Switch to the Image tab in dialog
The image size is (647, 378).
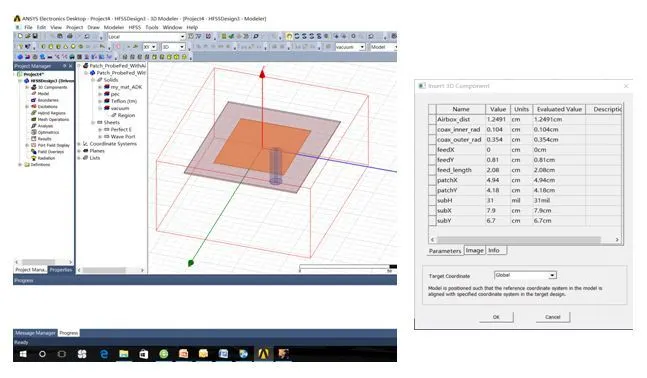(x=475, y=250)
